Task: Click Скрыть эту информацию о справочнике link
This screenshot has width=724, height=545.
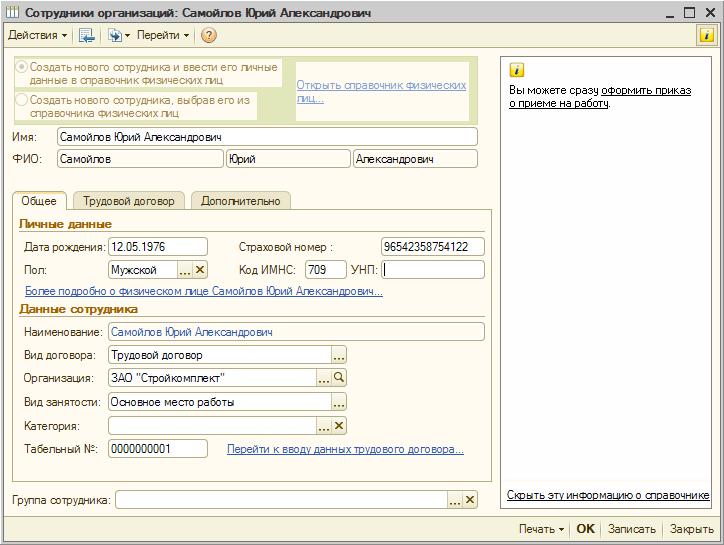Action: coord(608,495)
